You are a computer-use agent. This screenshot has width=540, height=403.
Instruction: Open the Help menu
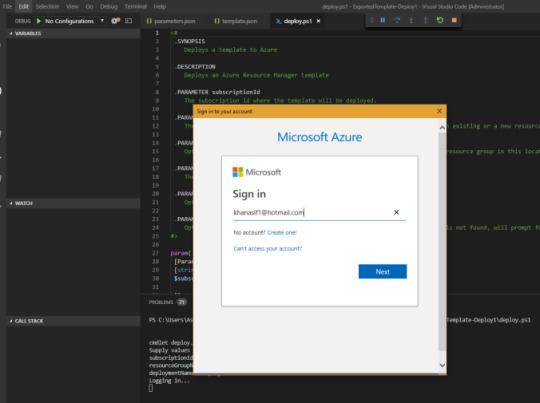point(159,6)
